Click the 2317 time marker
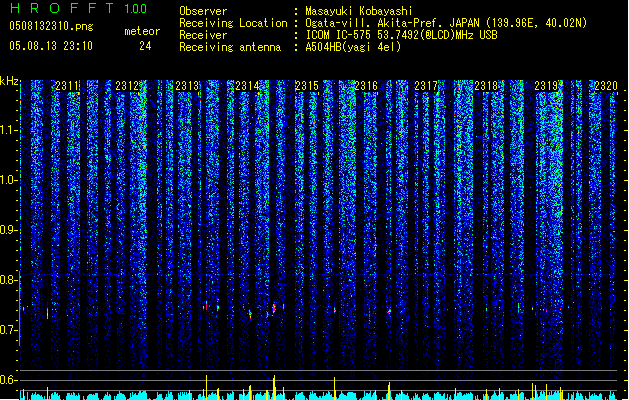Screen dimensions: 629x400 click(x=426, y=86)
